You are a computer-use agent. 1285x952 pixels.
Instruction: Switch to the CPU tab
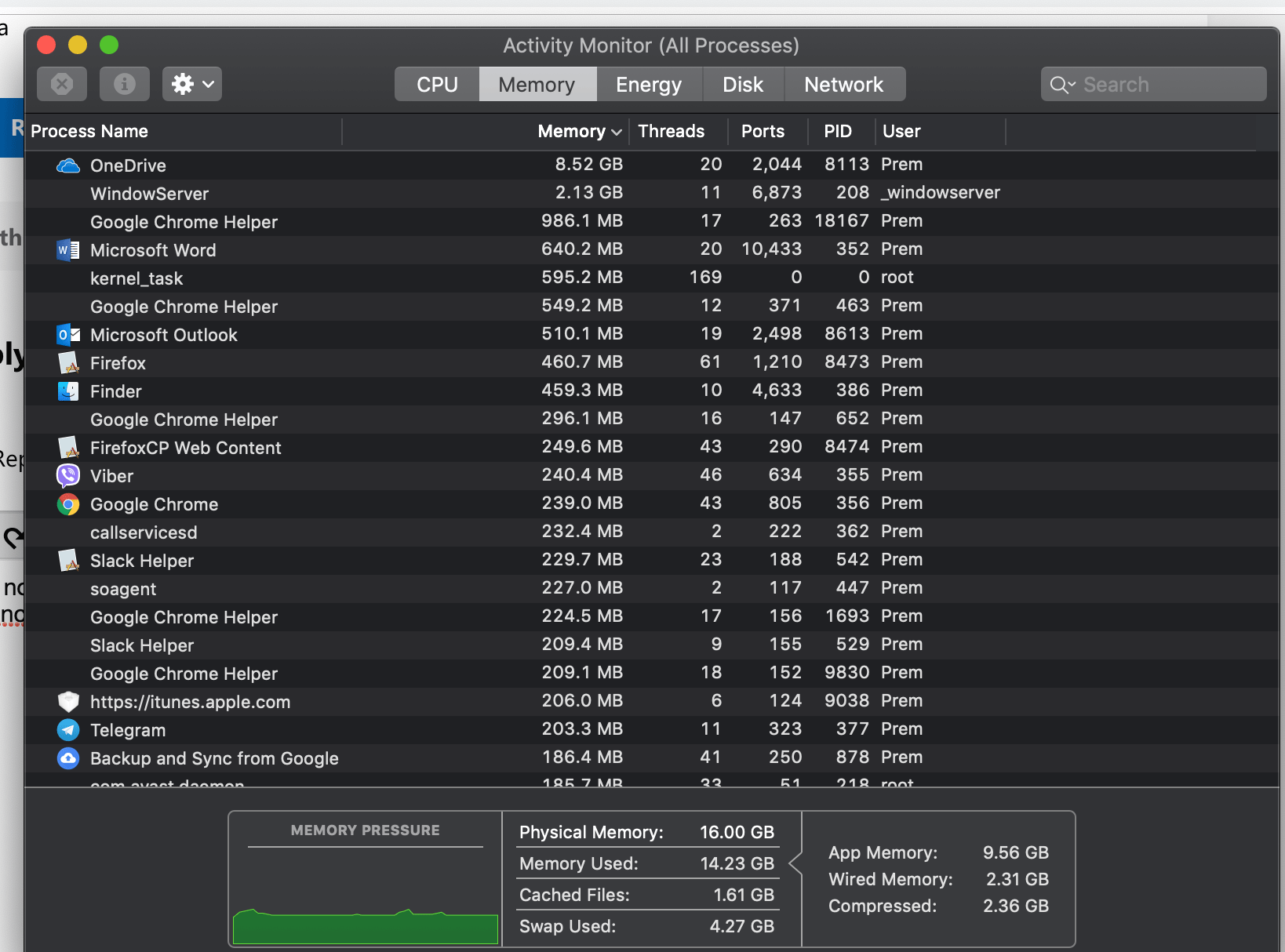(437, 84)
